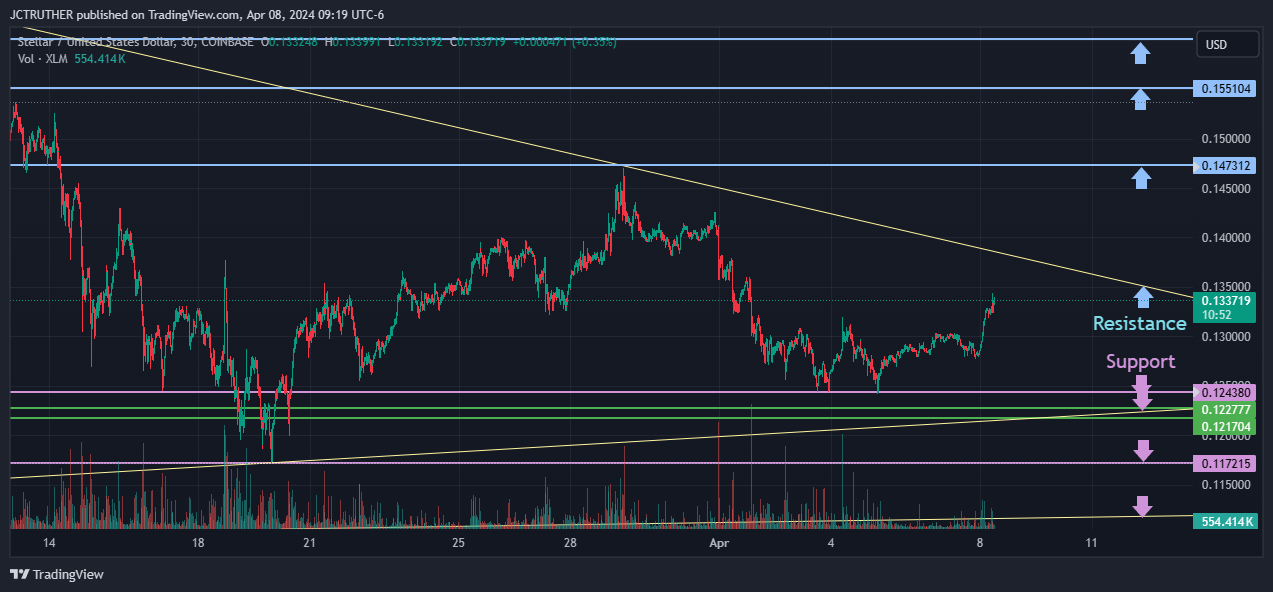Click the high value H0.133991
The width and height of the screenshot is (1273, 592).
(x=354, y=43)
